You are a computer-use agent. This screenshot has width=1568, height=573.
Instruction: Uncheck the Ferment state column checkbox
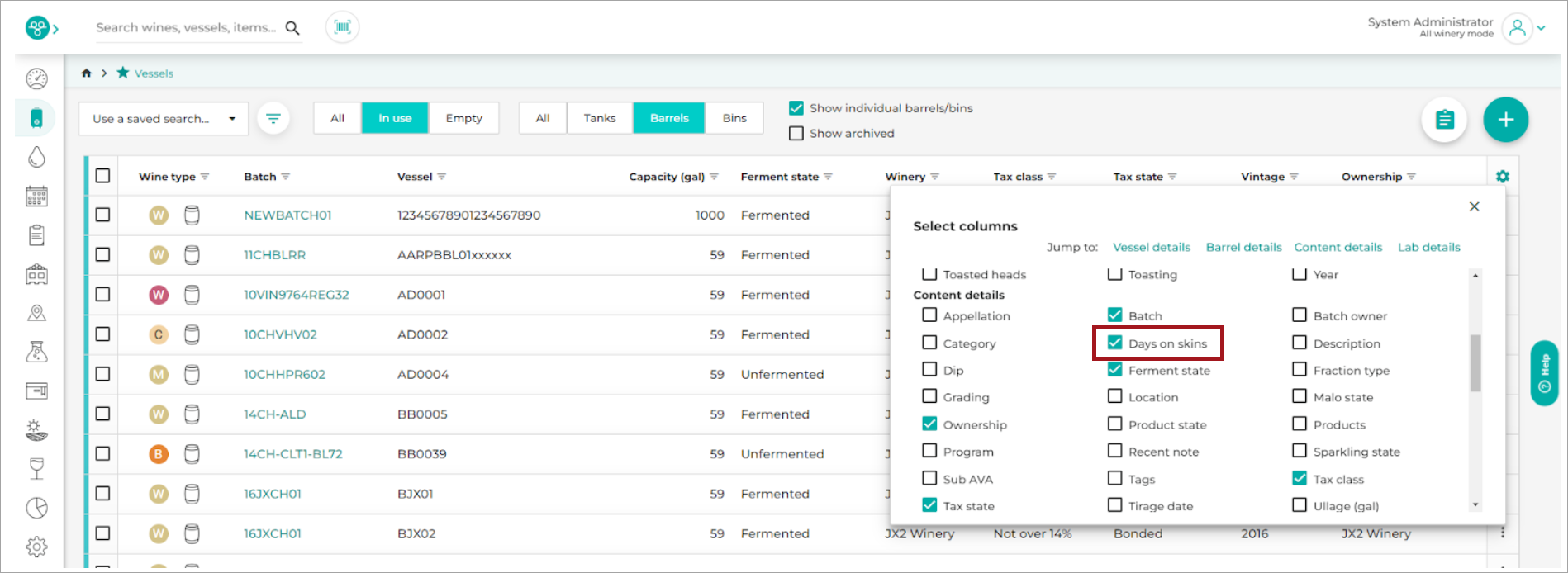(1115, 369)
